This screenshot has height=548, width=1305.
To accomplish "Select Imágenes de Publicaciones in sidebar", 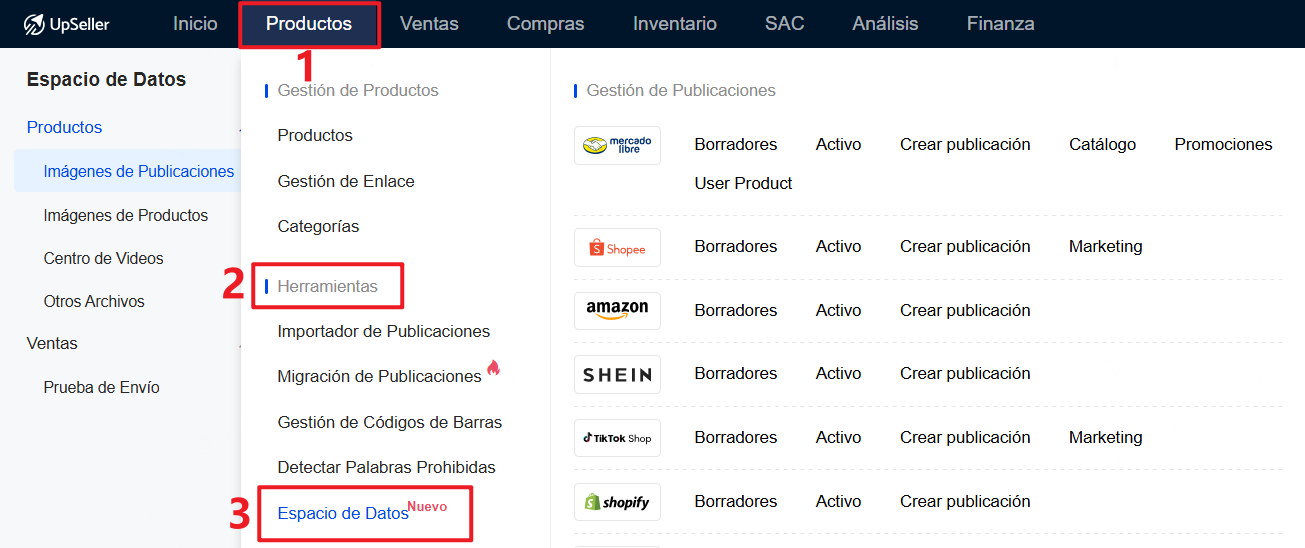I will tap(138, 171).
